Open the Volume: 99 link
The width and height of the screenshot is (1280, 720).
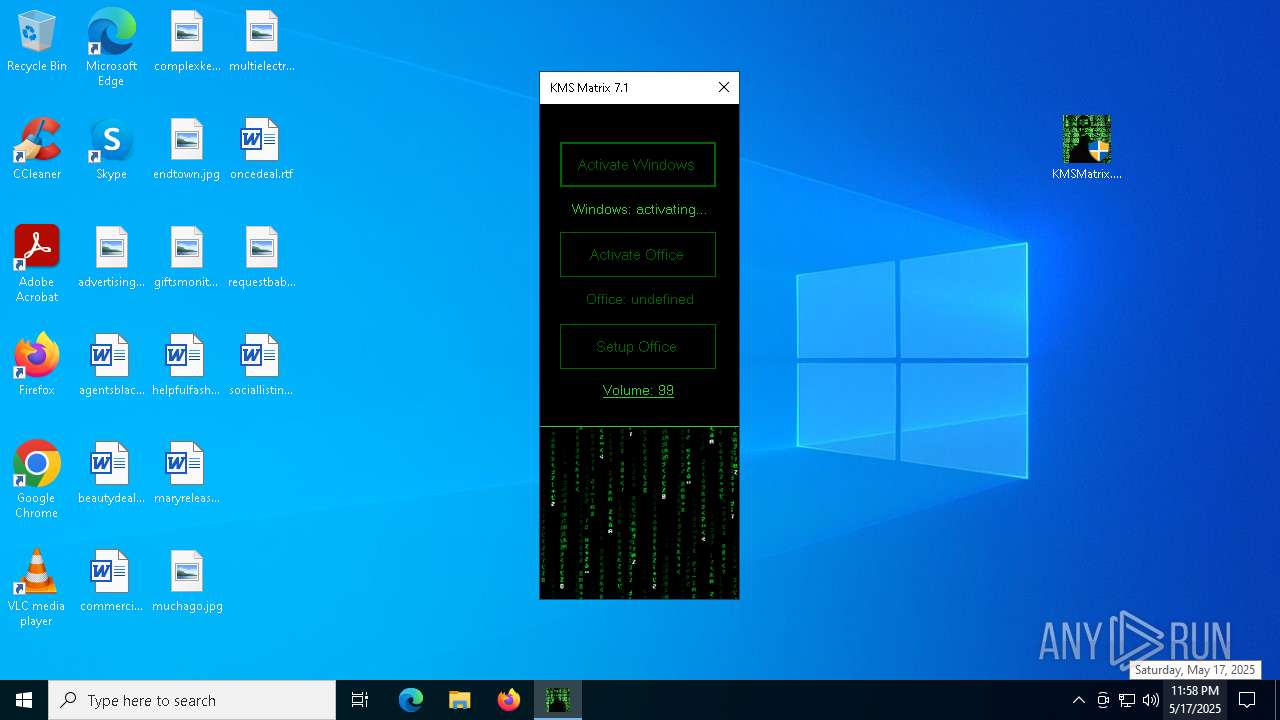[x=638, y=390]
